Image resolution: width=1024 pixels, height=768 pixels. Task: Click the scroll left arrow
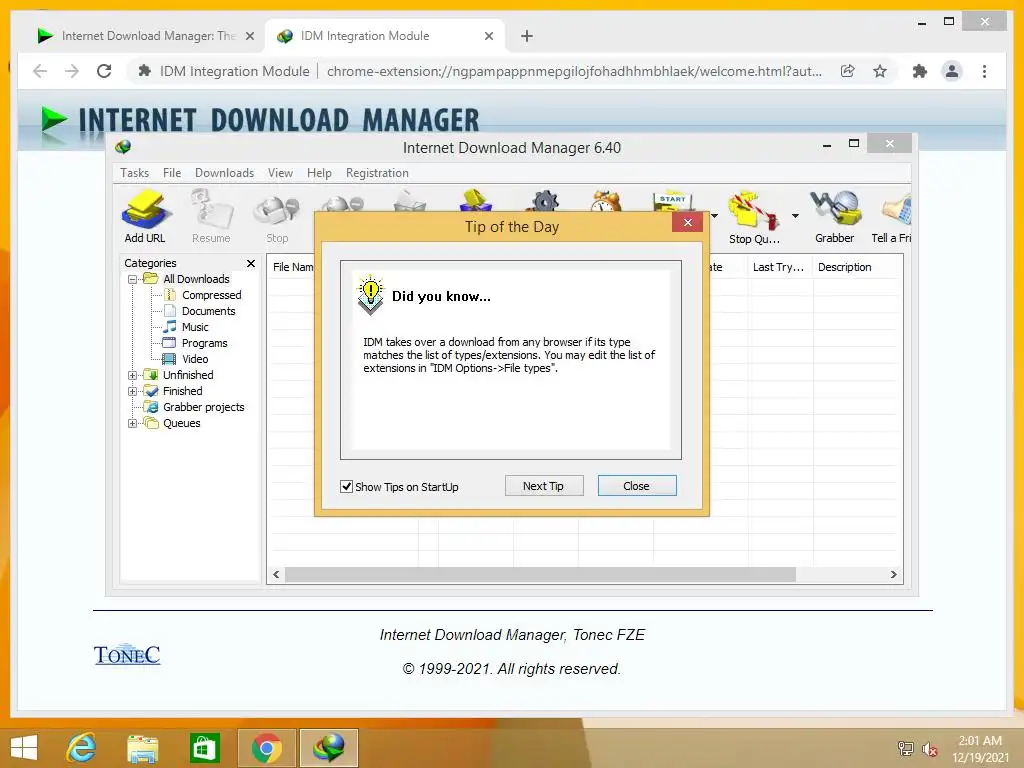tap(276, 575)
